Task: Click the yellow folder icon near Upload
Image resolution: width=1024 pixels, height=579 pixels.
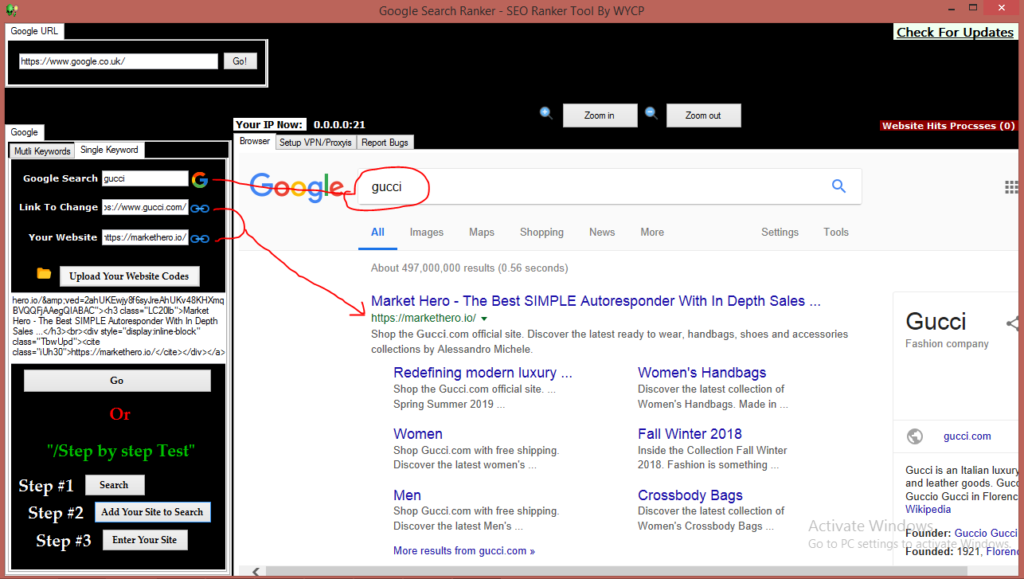Action: point(44,274)
